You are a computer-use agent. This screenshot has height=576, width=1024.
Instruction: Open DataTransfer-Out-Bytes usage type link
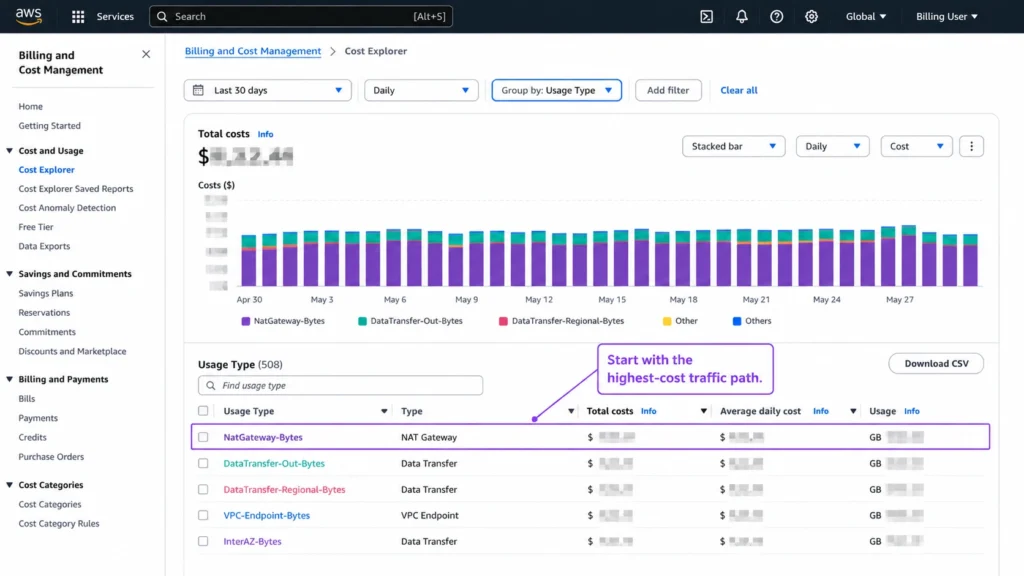click(x=274, y=463)
